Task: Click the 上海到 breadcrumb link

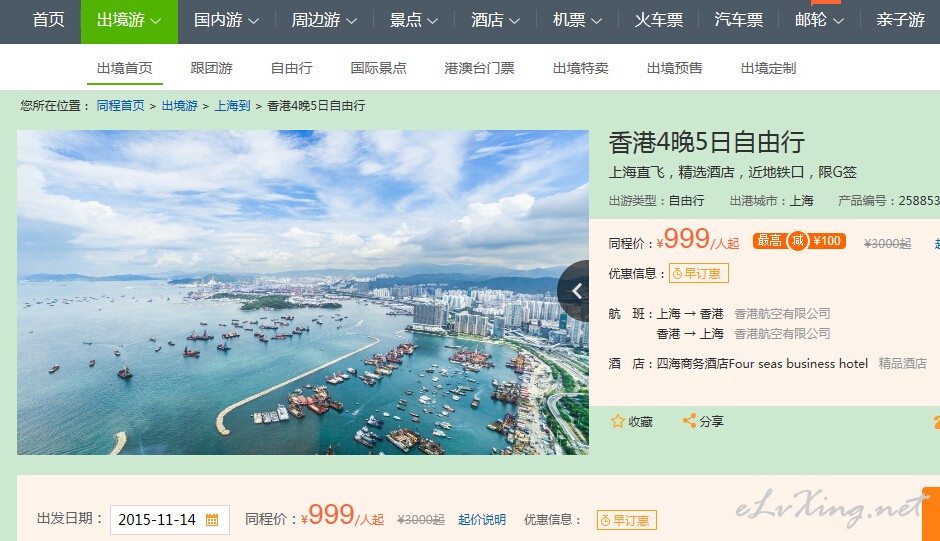Action: pyautogui.click(x=233, y=106)
